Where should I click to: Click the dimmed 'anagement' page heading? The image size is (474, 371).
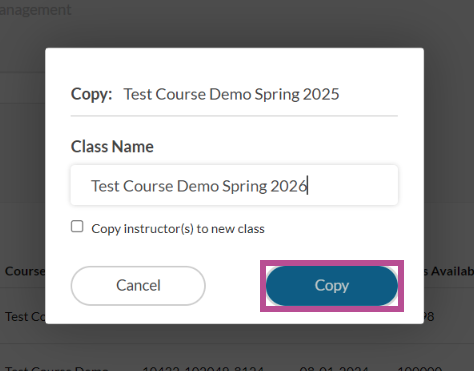[35, 10]
